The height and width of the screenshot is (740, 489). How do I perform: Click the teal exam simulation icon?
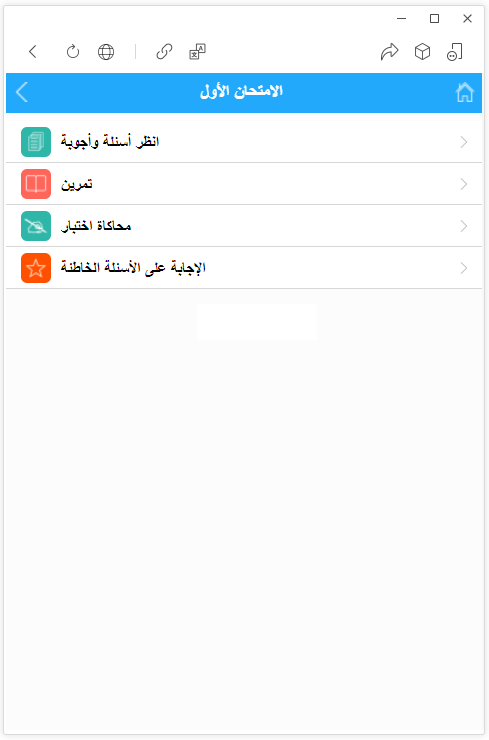(36, 226)
